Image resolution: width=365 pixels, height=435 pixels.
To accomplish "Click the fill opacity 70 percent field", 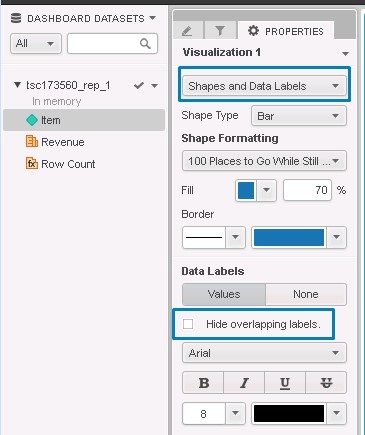I will pyautogui.click(x=307, y=190).
